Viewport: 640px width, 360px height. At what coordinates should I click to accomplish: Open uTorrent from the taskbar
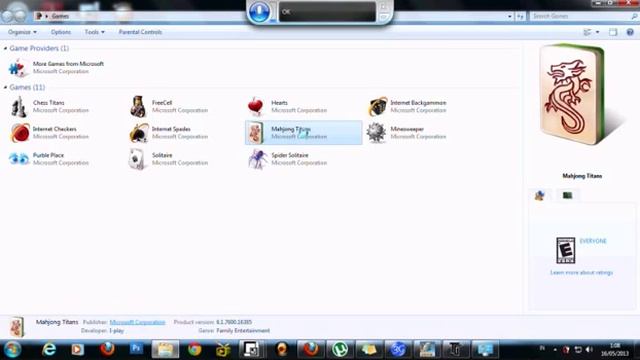click(340, 349)
